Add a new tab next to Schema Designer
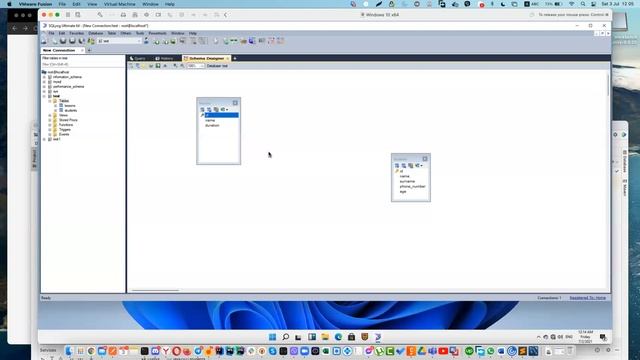The height and width of the screenshot is (360, 640). tap(235, 58)
